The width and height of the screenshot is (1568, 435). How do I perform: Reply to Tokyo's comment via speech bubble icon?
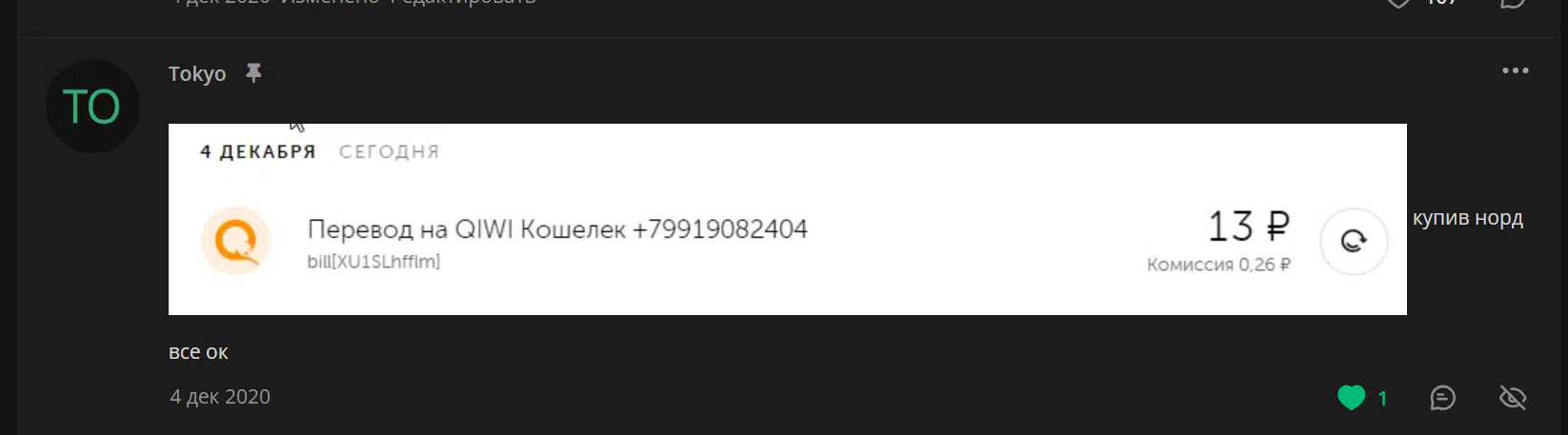coord(1442,397)
